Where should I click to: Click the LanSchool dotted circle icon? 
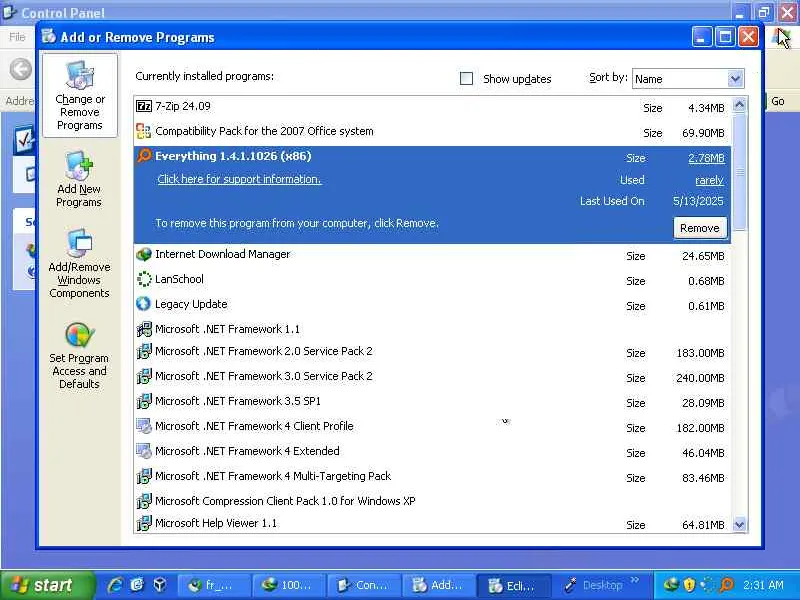click(144, 279)
